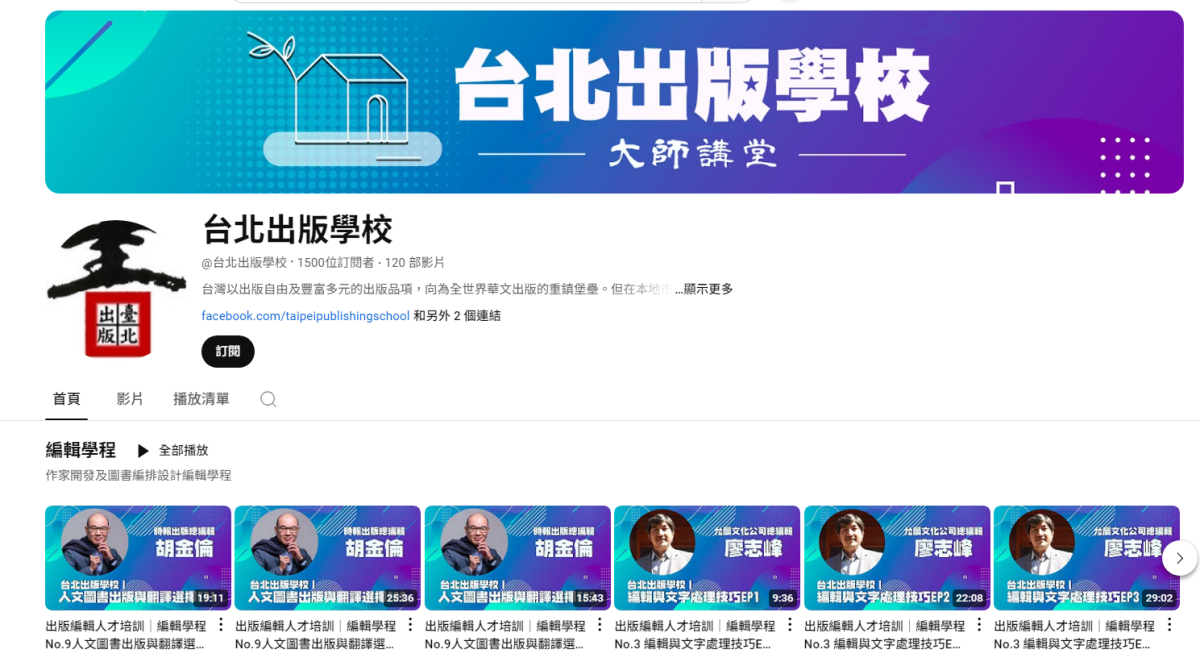The width and height of the screenshot is (1200, 658).
Task: Open the 胡金倫 video thumbnail lasting 19:11
Action: click(x=138, y=558)
